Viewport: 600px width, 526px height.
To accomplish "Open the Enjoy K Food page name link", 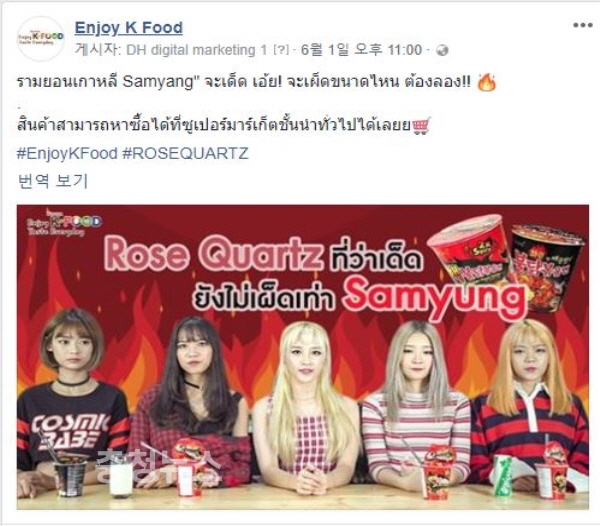I will point(129,28).
